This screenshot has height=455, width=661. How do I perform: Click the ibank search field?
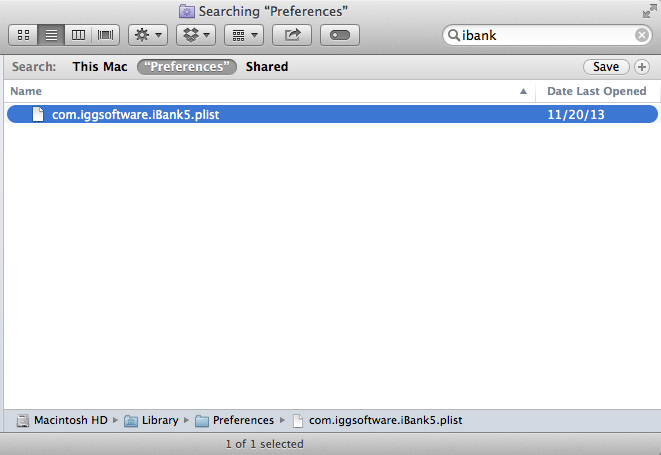(546, 35)
